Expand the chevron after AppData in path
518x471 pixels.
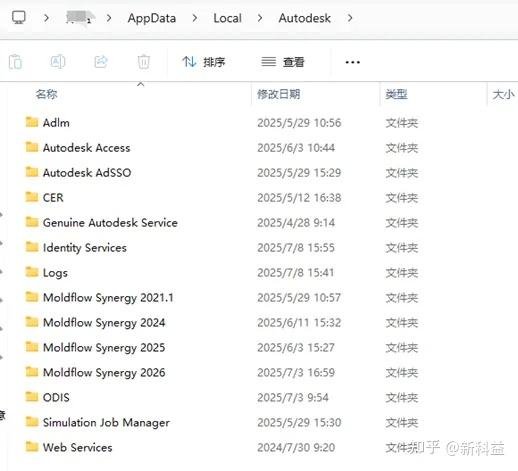[x=195, y=18]
